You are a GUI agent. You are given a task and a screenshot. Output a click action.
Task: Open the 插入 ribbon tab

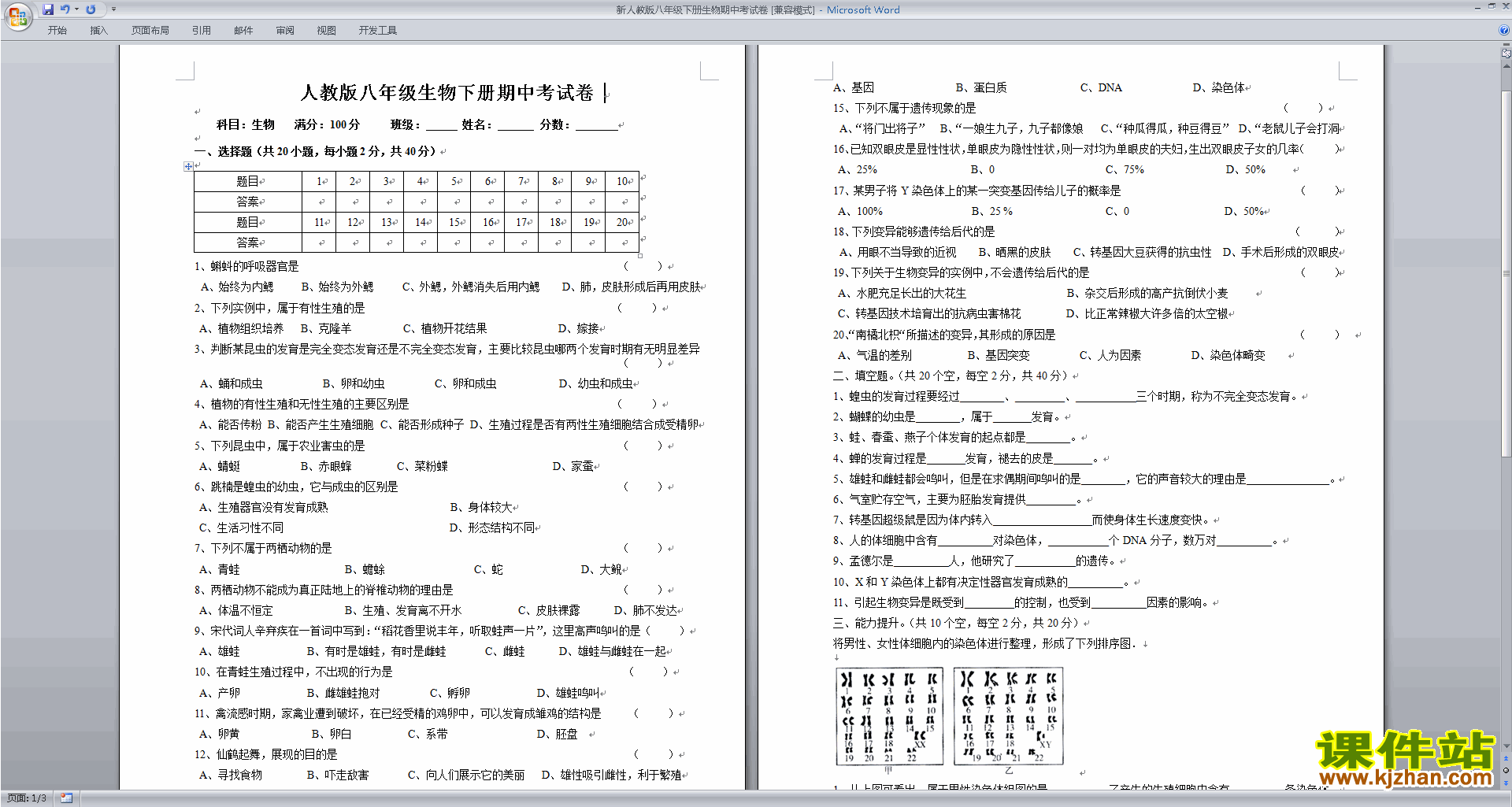[98, 30]
